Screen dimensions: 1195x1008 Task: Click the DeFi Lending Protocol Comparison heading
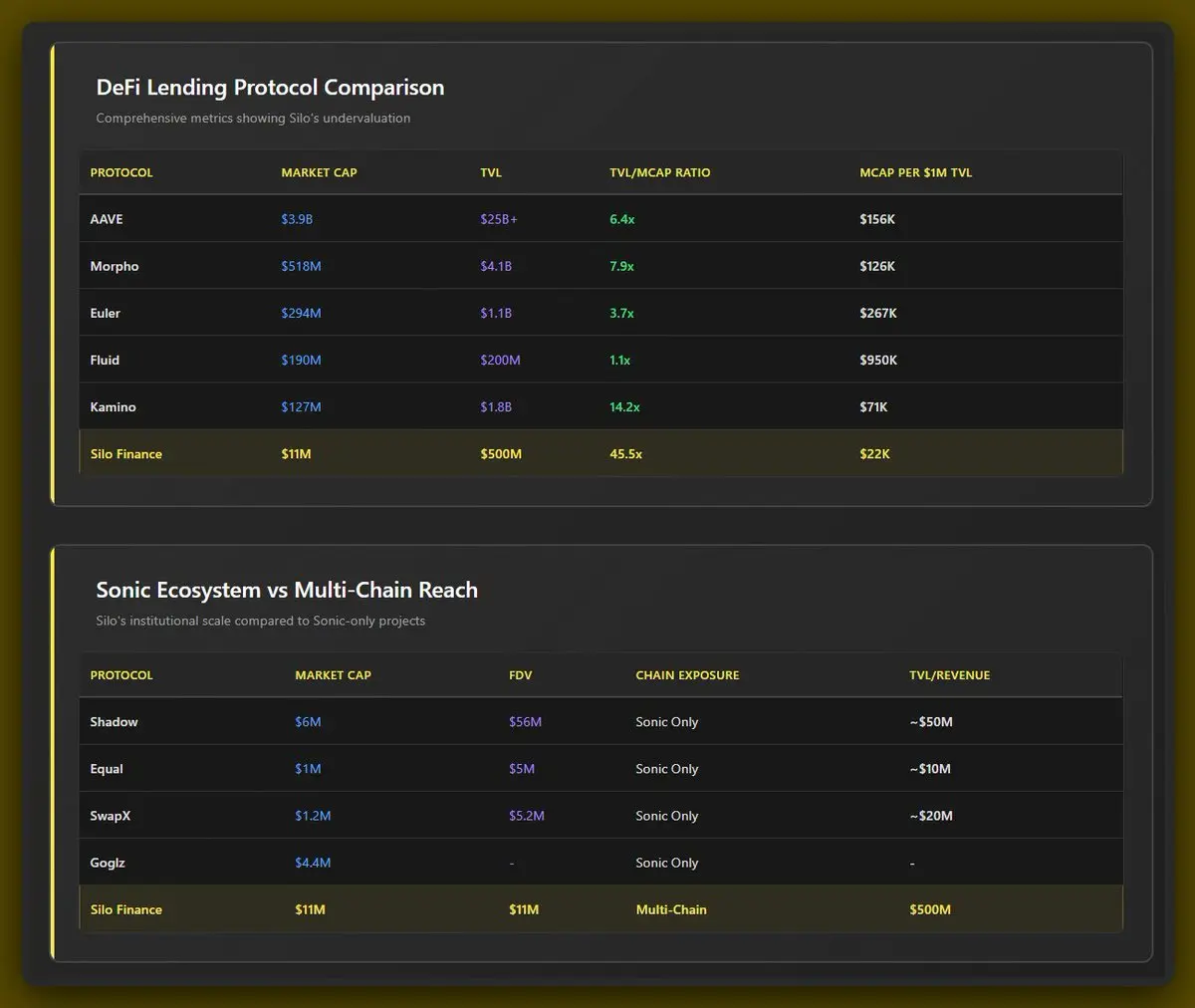tap(270, 88)
